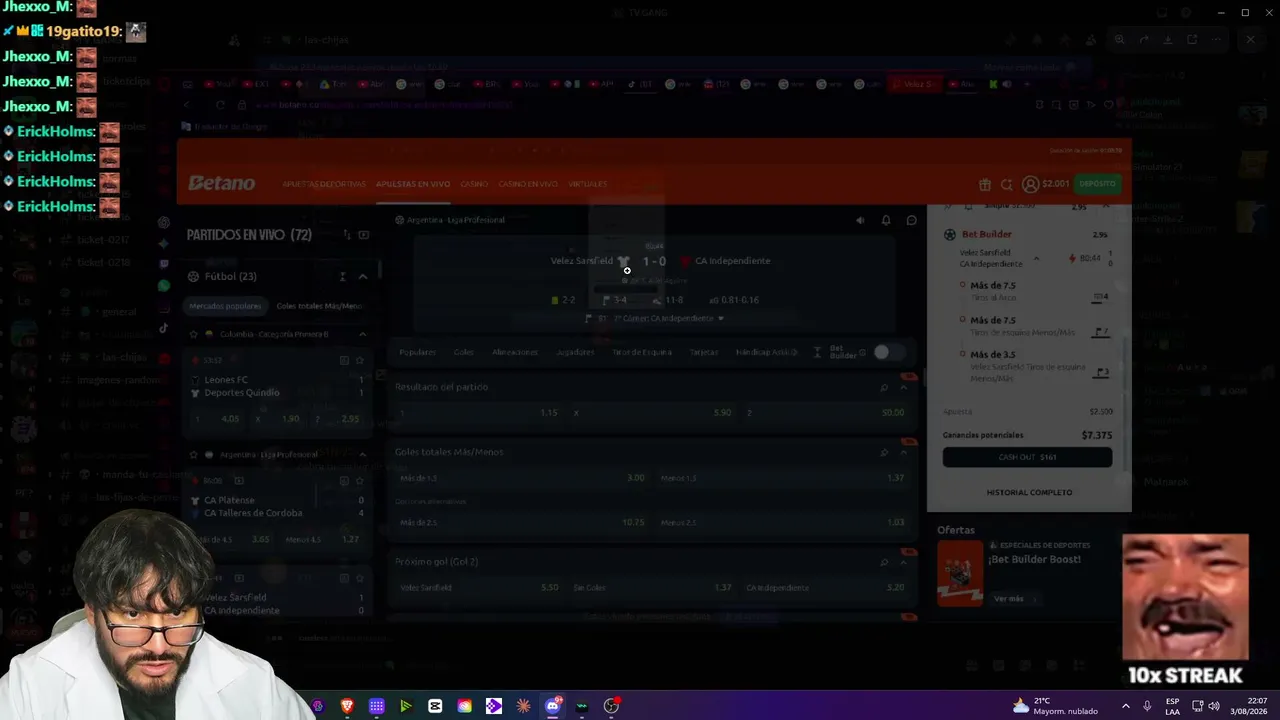Expand the corner event dropdown under the score

(x=721, y=318)
